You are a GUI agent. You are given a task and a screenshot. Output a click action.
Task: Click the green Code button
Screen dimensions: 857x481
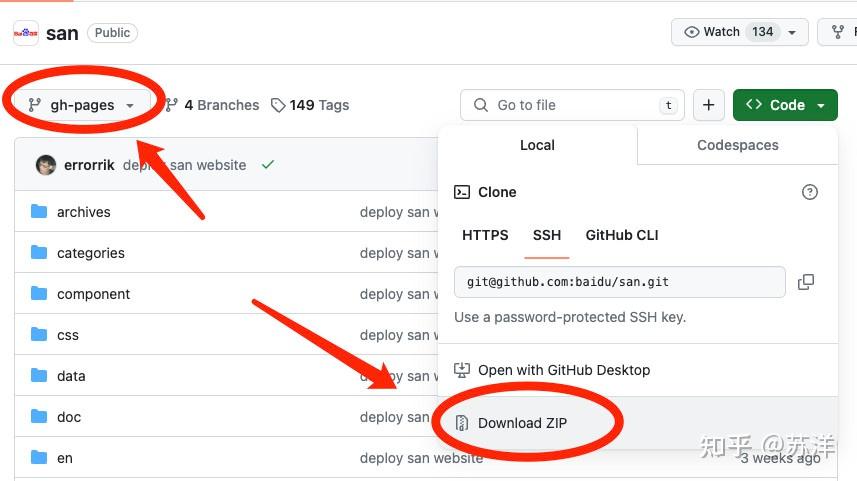(x=785, y=105)
